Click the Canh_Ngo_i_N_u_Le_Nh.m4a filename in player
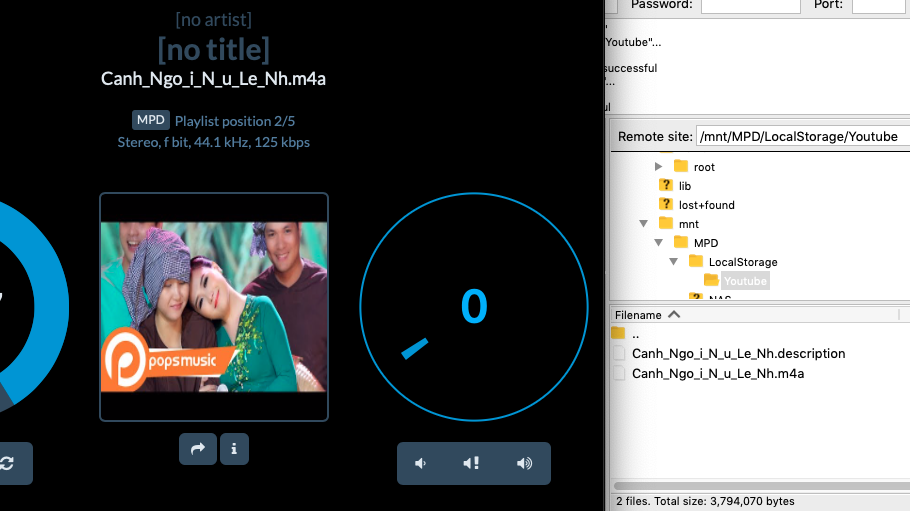 pyautogui.click(x=214, y=79)
